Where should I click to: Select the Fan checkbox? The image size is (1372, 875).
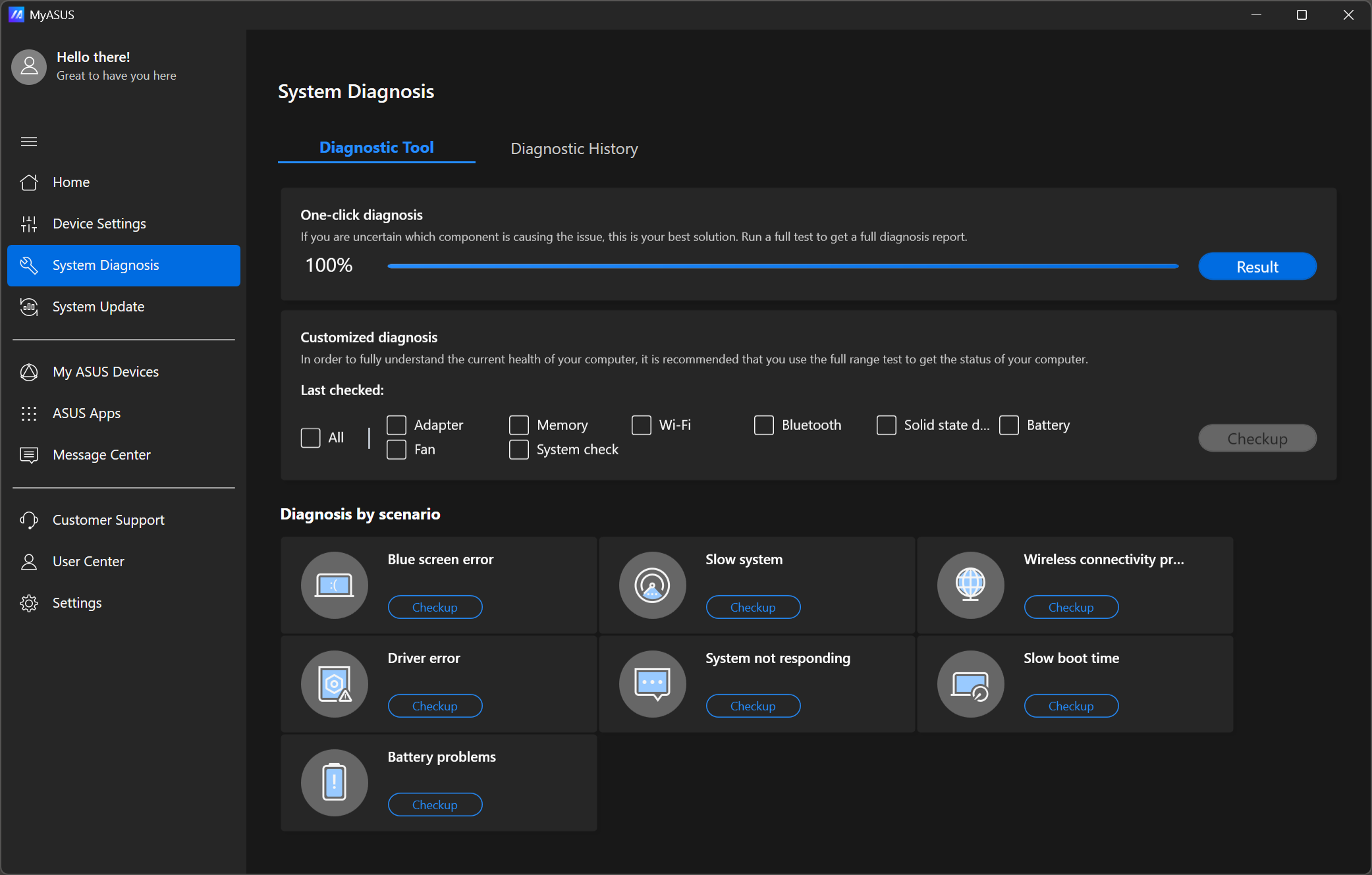[x=397, y=450]
